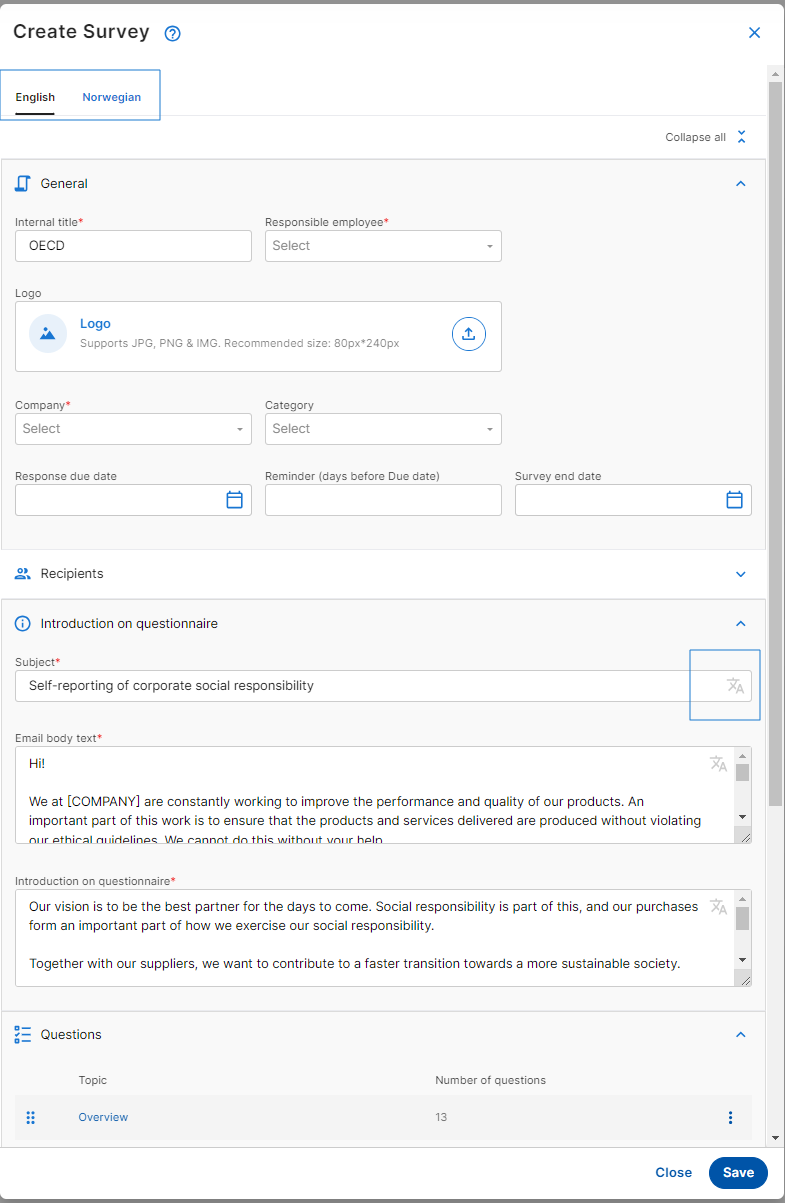This screenshot has height=1203, width=785.
Task: Click the translate icon in Subject field
Action: (x=735, y=686)
